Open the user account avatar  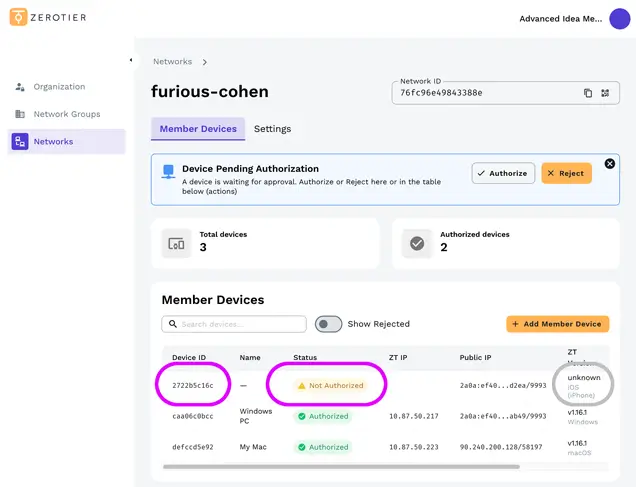(x=619, y=19)
